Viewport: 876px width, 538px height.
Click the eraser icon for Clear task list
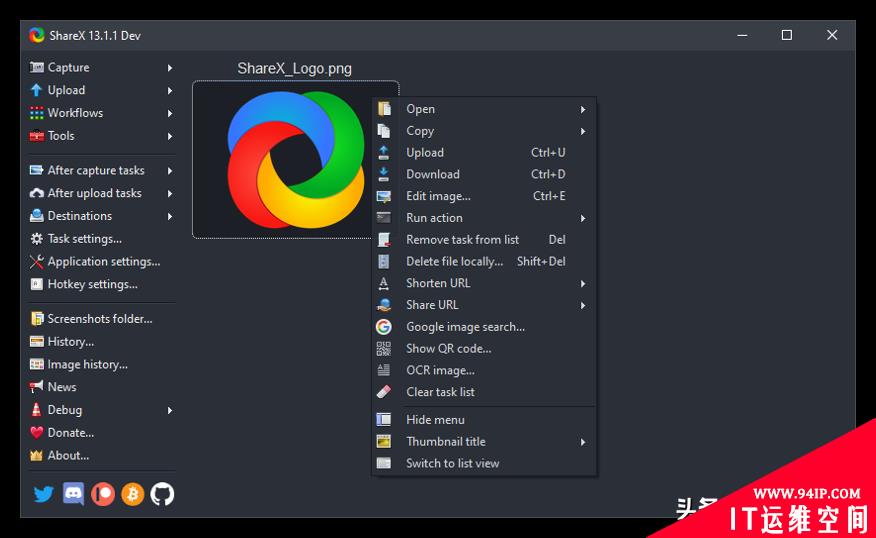(x=383, y=392)
